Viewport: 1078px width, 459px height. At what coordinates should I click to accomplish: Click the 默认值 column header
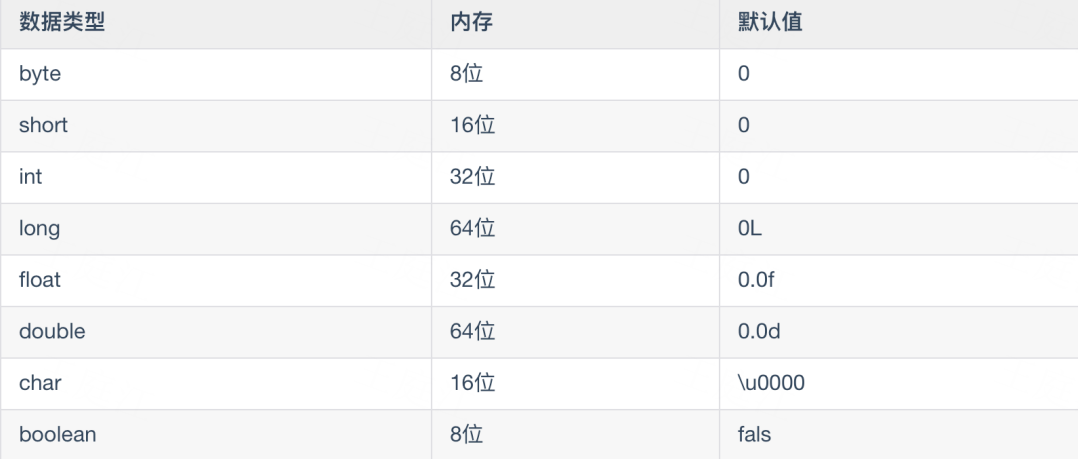[899, 24]
